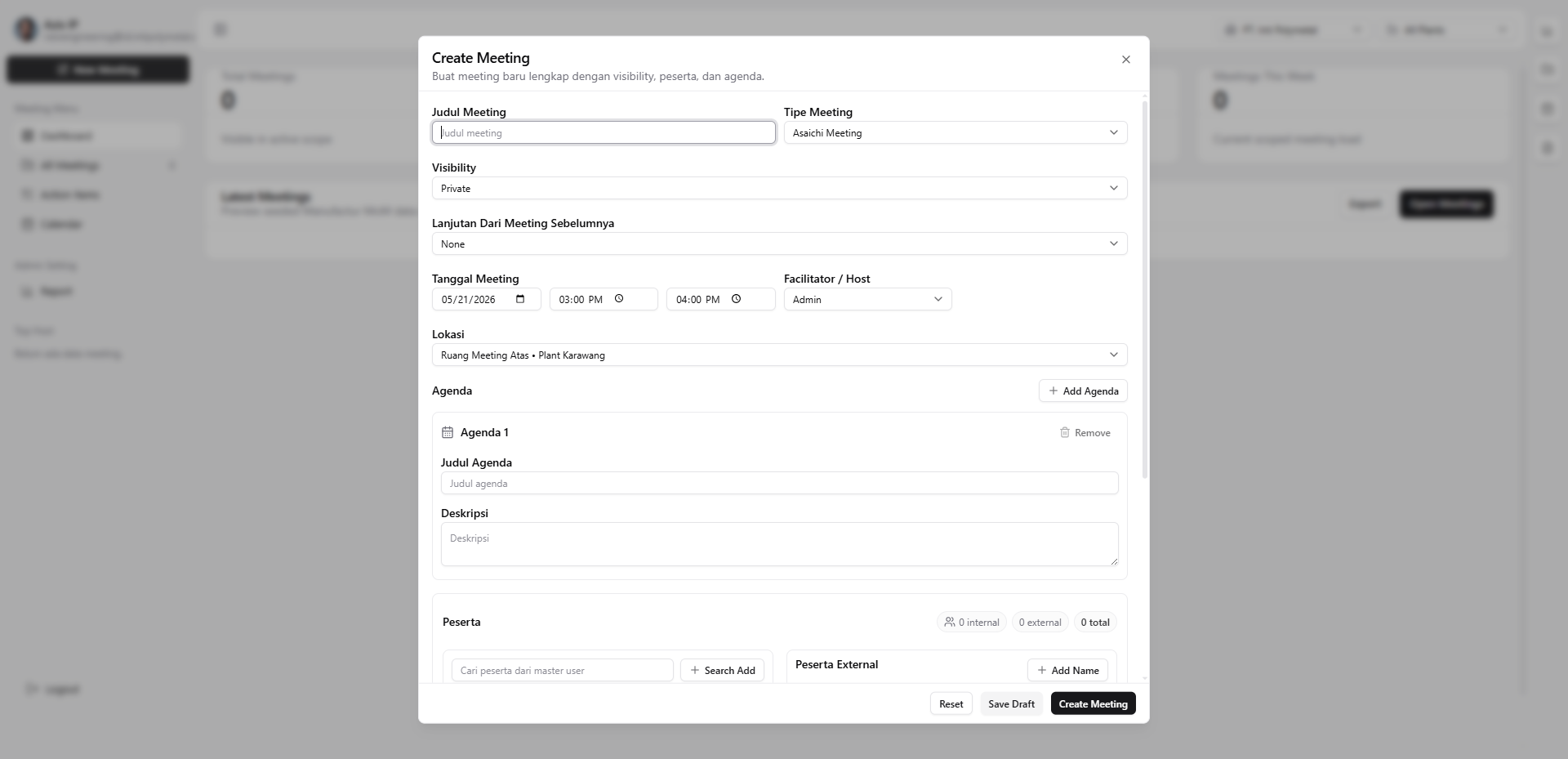This screenshot has height=759, width=1568.
Task: Click Logout in the sidebar
Action: point(53,689)
